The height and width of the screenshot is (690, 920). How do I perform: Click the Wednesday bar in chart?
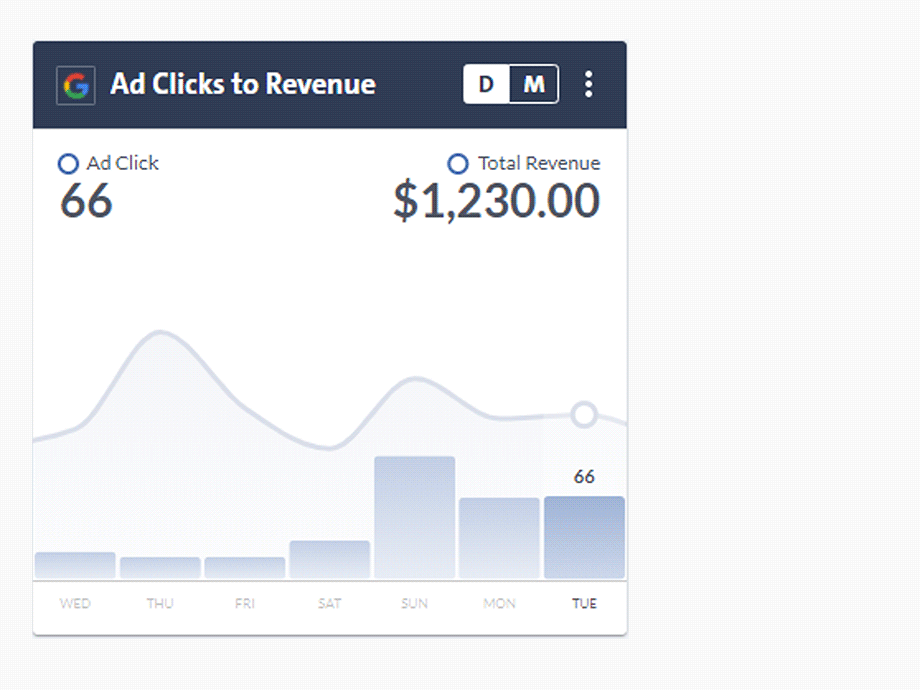coord(75,565)
